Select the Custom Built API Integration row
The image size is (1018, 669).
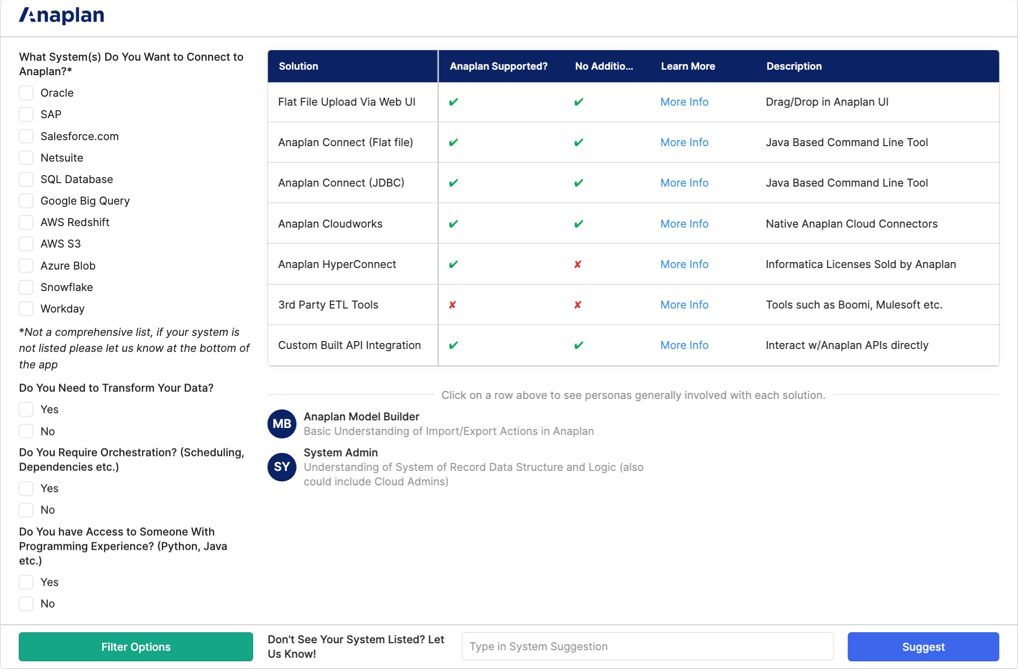tap(633, 346)
